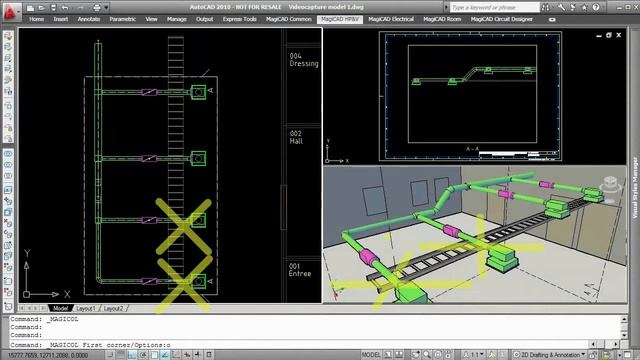This screenshot has height=360, width=640.
Task: Toggle Grid Display in status bar
Action: [121, 355]
